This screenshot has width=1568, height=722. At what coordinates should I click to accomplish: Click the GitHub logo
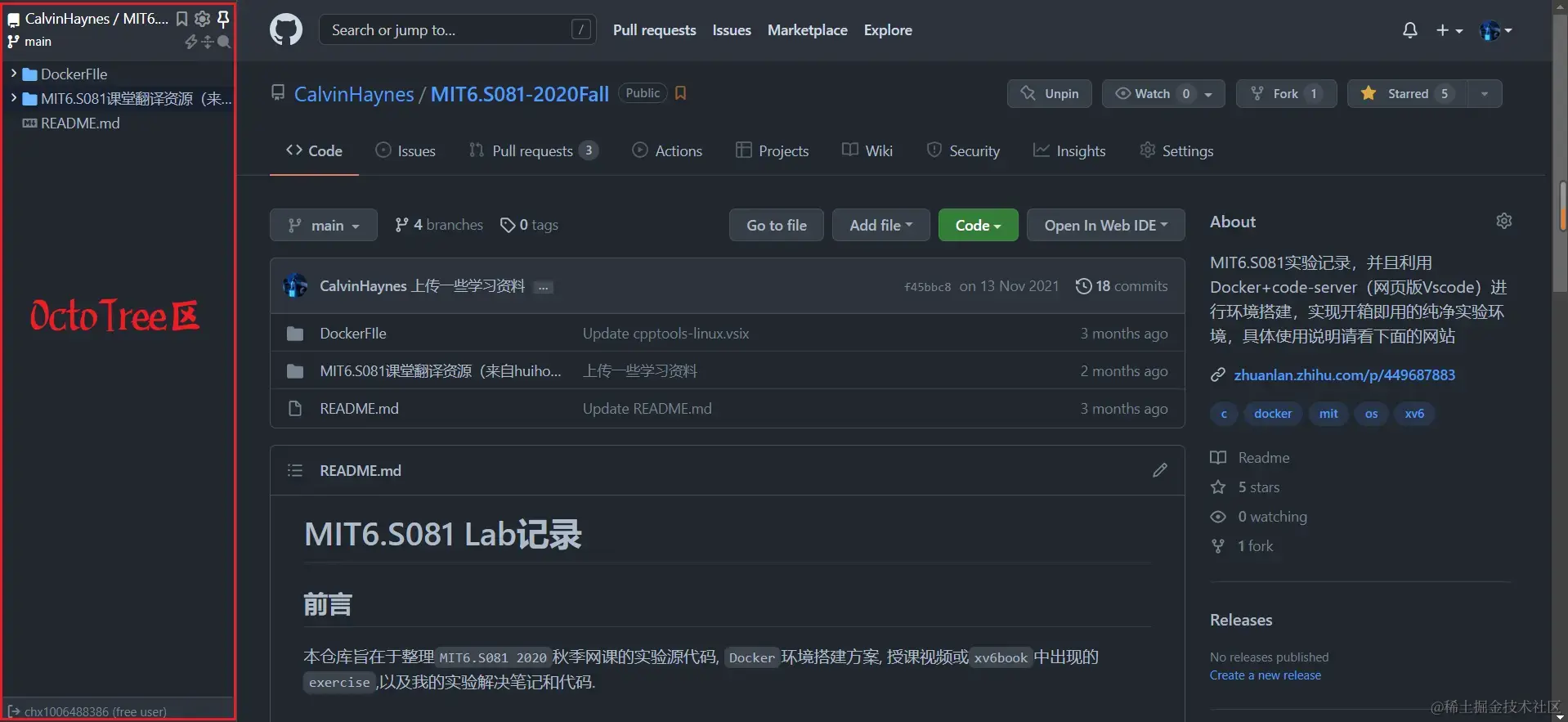point(286,30)
